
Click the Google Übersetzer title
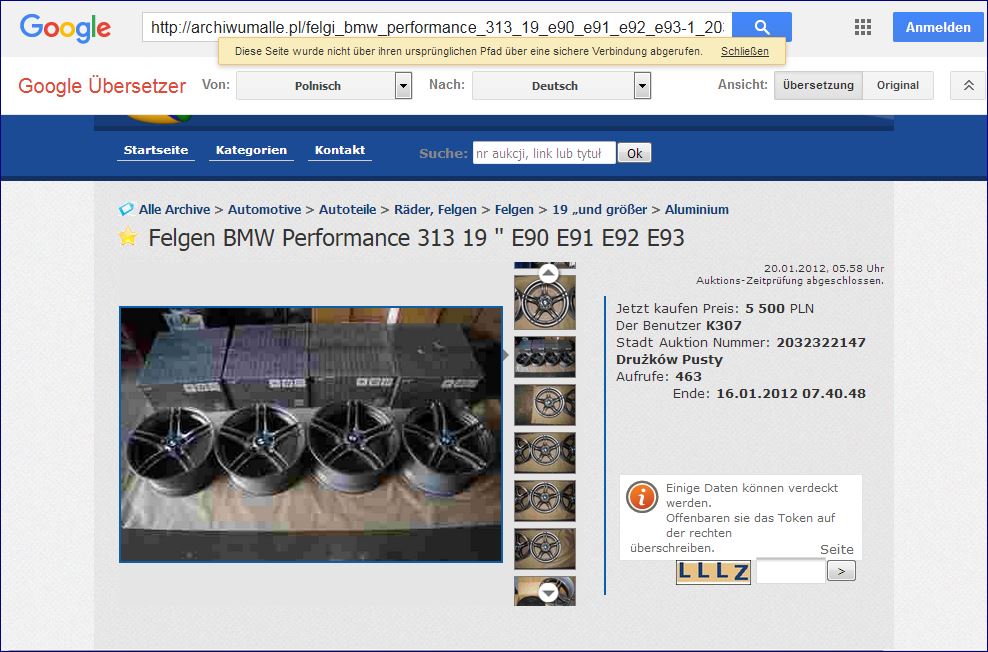[x=102, y=86]
